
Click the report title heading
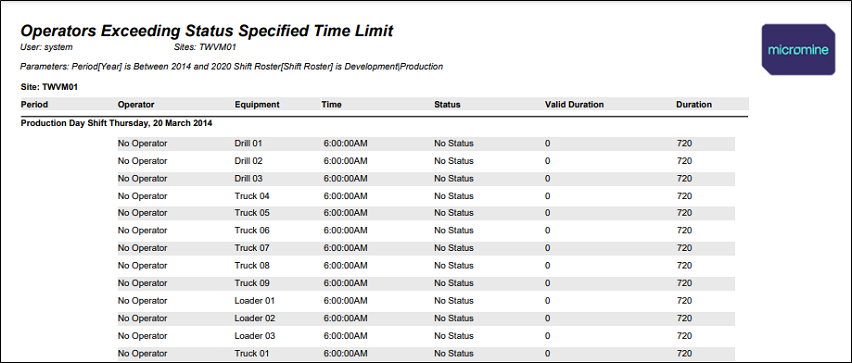coord(206,31)
